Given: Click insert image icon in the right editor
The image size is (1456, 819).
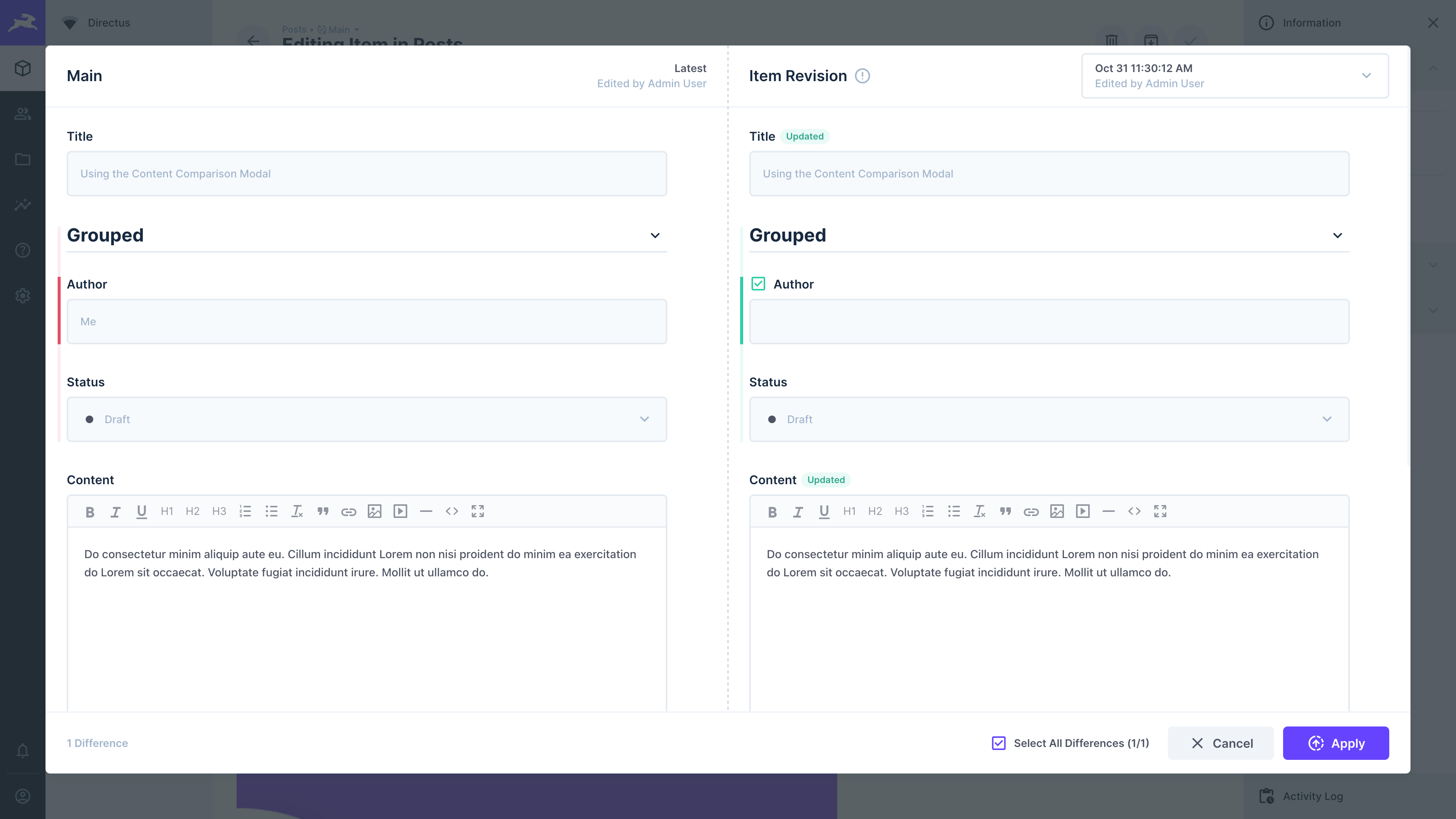Looking at the screenshot, I should 1056,511.
